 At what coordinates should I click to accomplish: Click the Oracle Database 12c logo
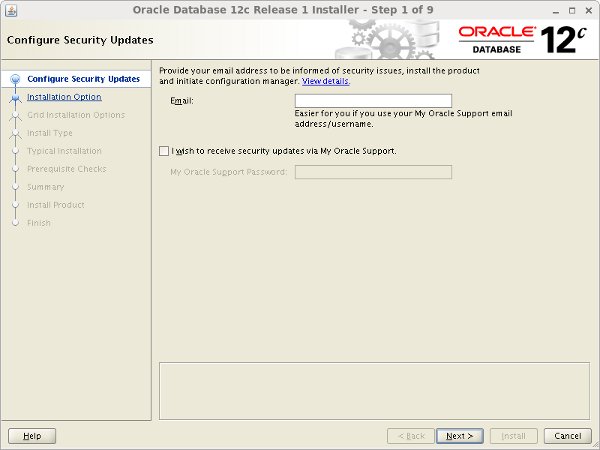pos(523,40)
